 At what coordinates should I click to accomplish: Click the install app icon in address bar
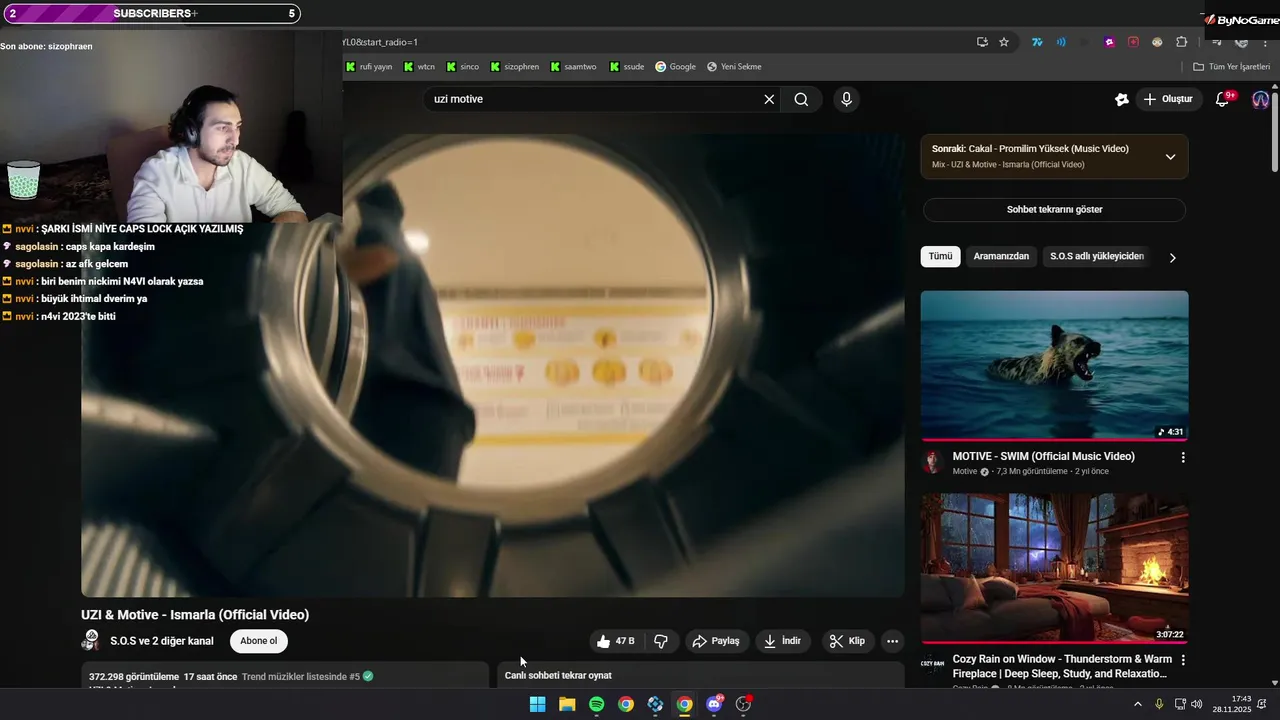pos(982,42)
